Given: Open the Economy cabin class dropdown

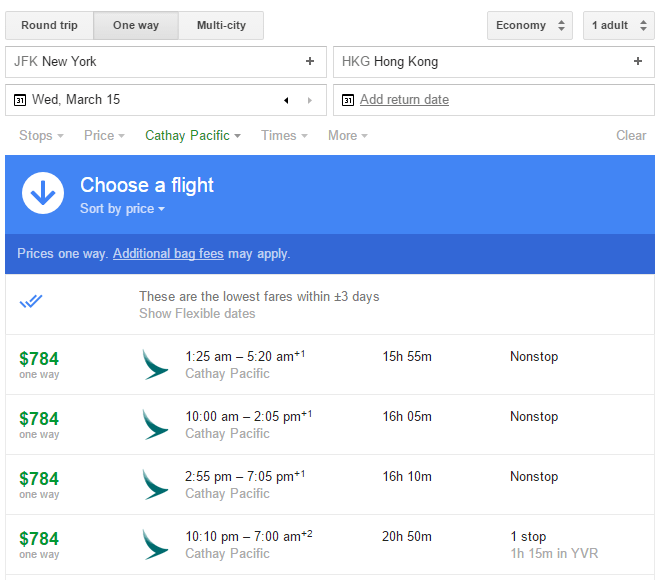Looking at the screenshot, I should pyautogui.click(x=530, y=25).
